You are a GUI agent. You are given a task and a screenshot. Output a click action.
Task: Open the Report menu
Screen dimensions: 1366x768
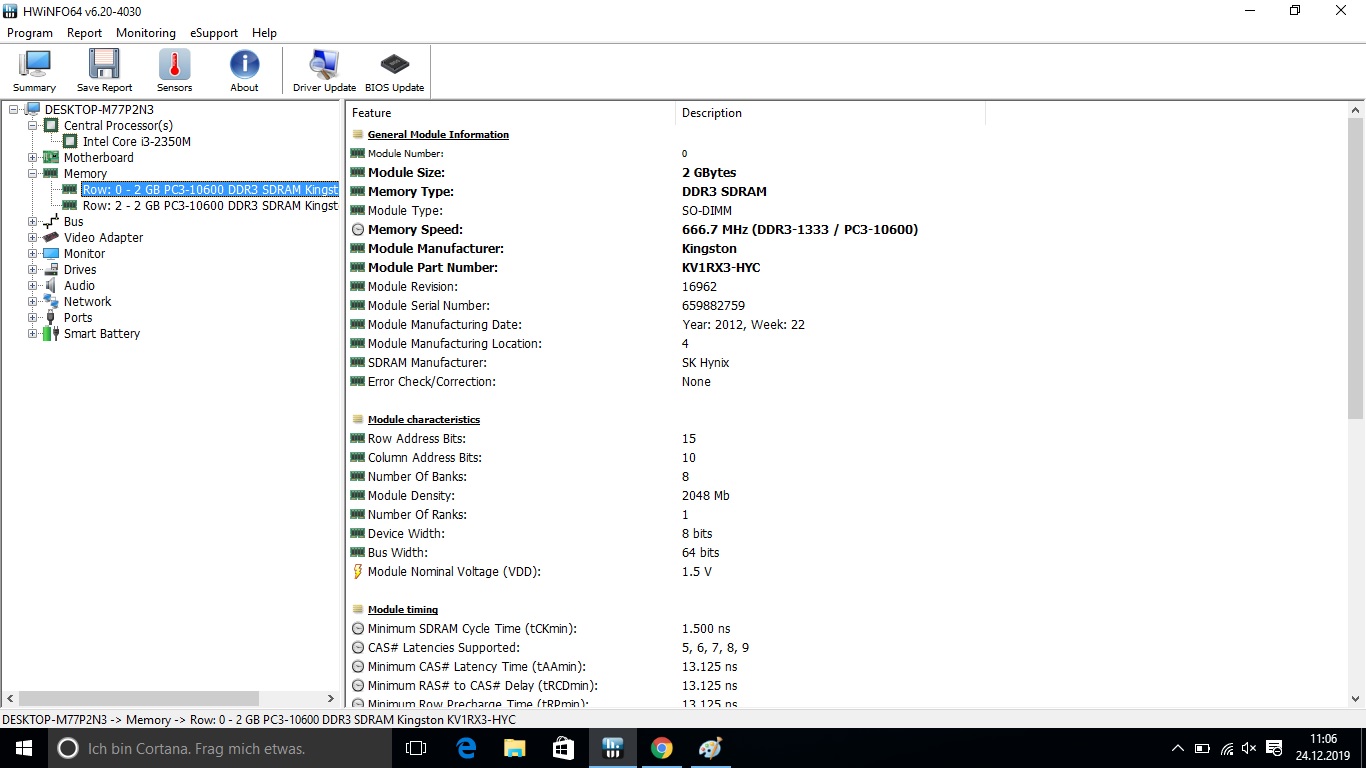tap(84, 33)
